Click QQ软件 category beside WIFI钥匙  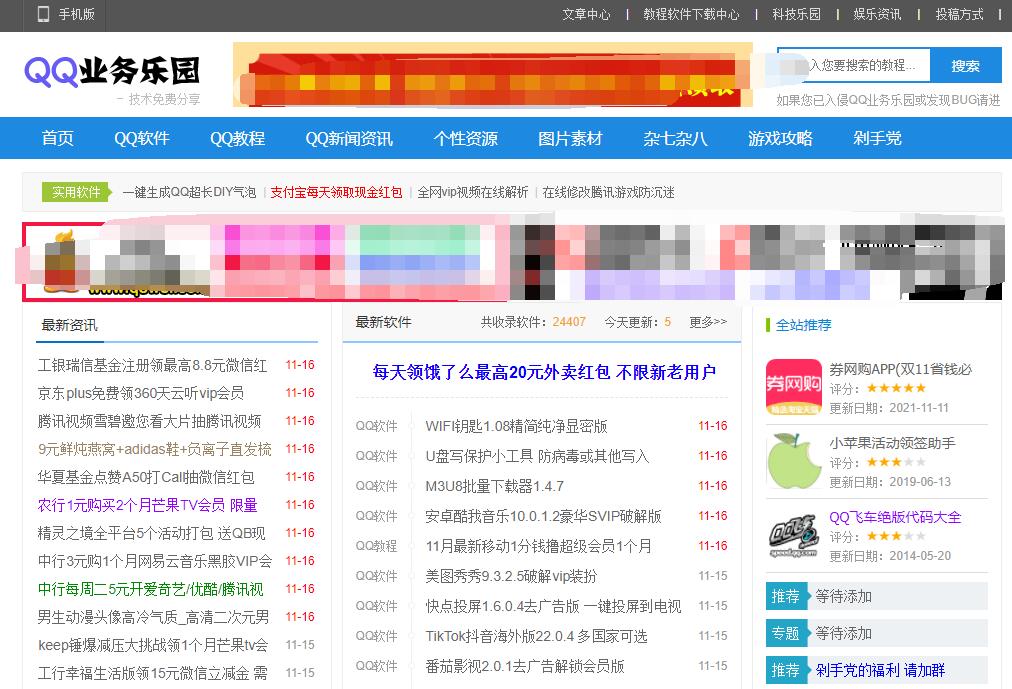[376, 426]
